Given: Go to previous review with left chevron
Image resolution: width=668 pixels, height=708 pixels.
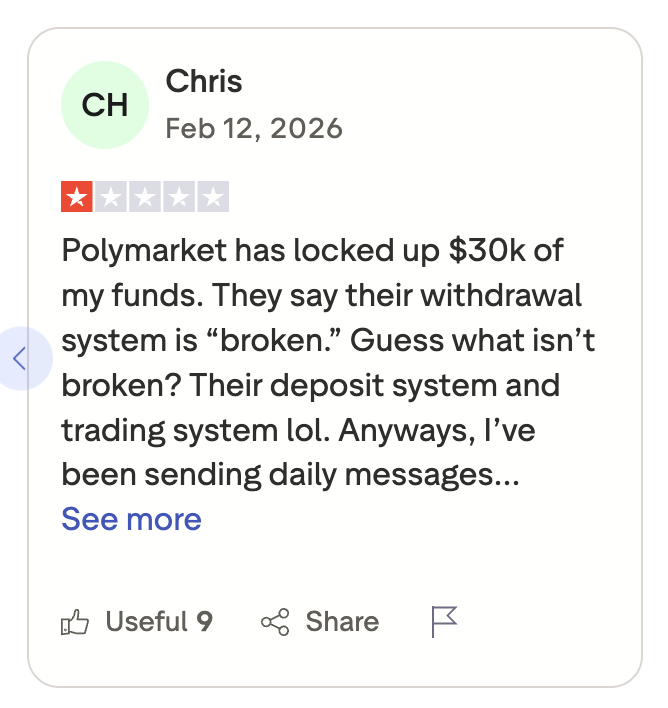Looking at the screenshot, I should pyautogui.click(x=19, y=357).
